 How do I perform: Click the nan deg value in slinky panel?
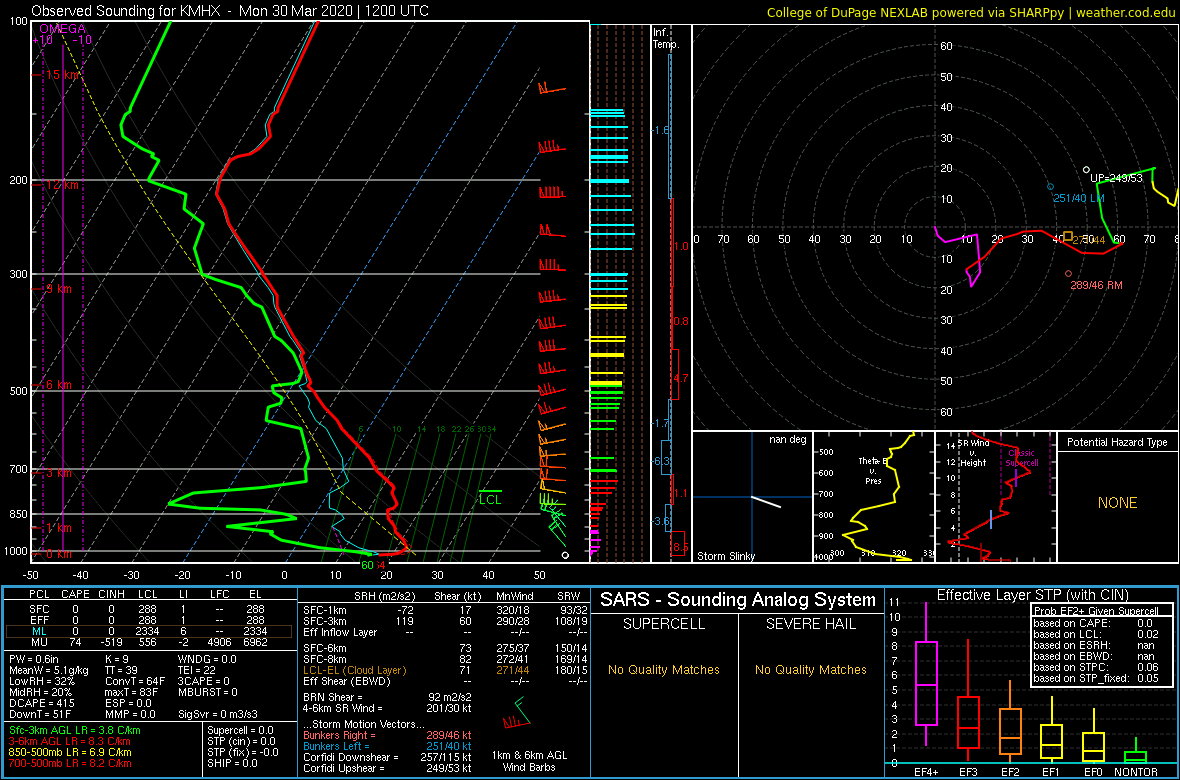789,440
